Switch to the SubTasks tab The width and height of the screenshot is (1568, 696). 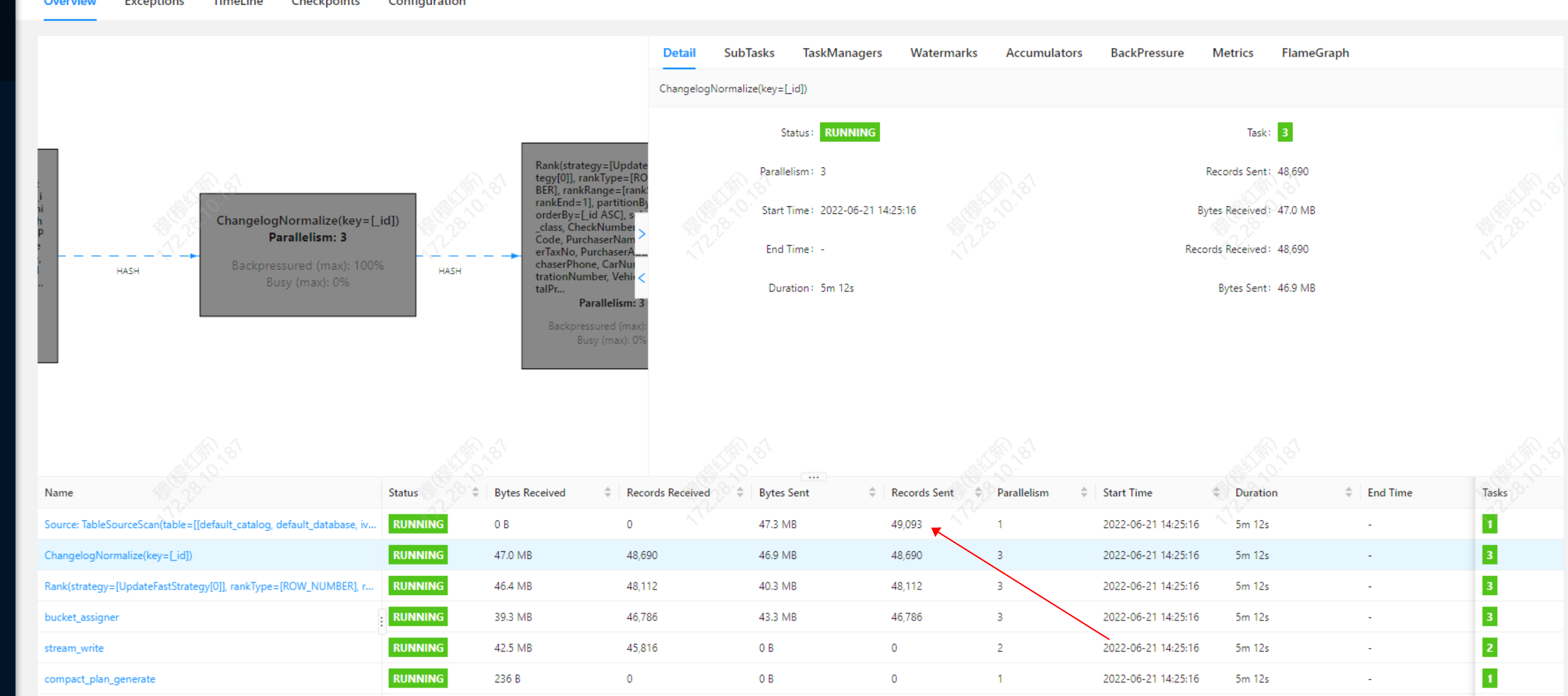click(x=749, y=53)
